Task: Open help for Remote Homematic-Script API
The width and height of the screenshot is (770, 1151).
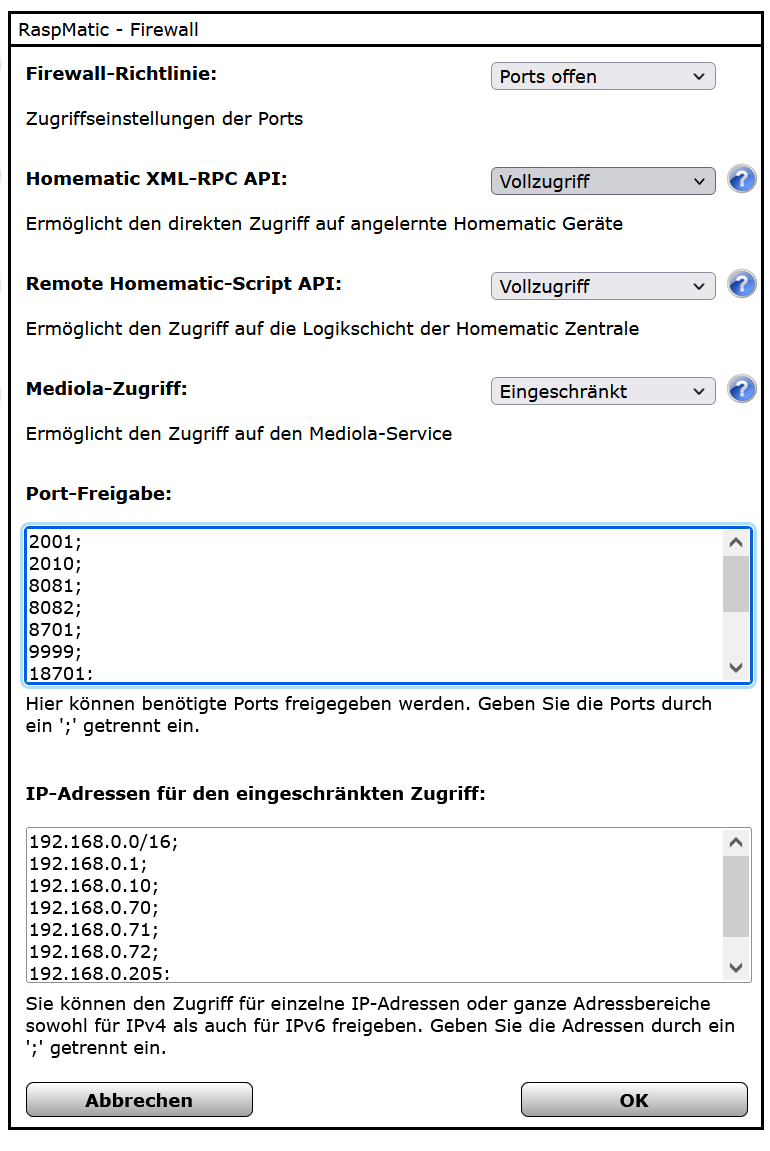Action: click(741, 285)
